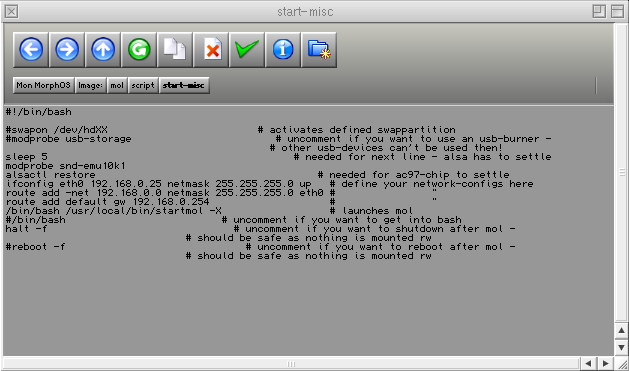Click the '# needed for ac97-chip to settle' comment

point(414,175)
